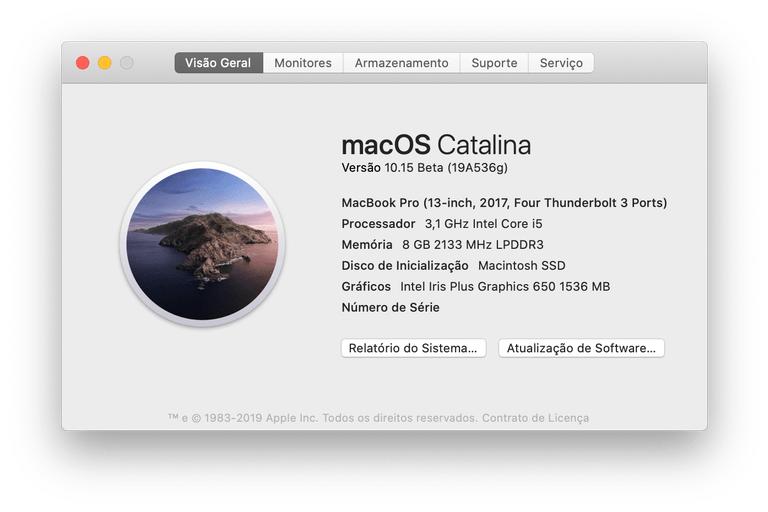Open Atualização de Software
This screenshot has width=768, height=512.
[x=581, y=348]
